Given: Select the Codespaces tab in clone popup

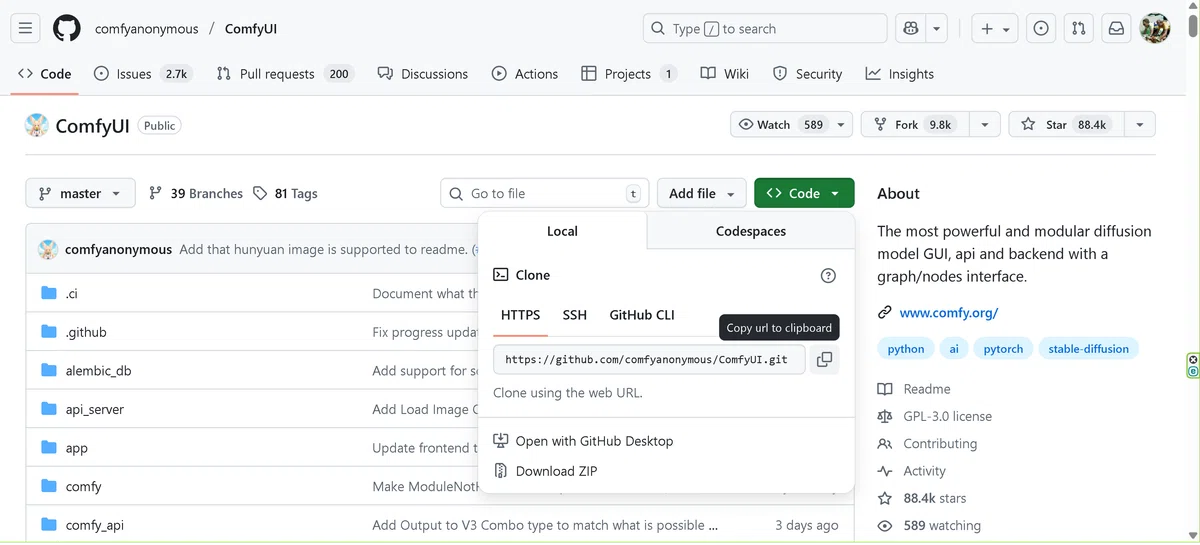Looking at the screenshot, I should (x=751, y=231).
